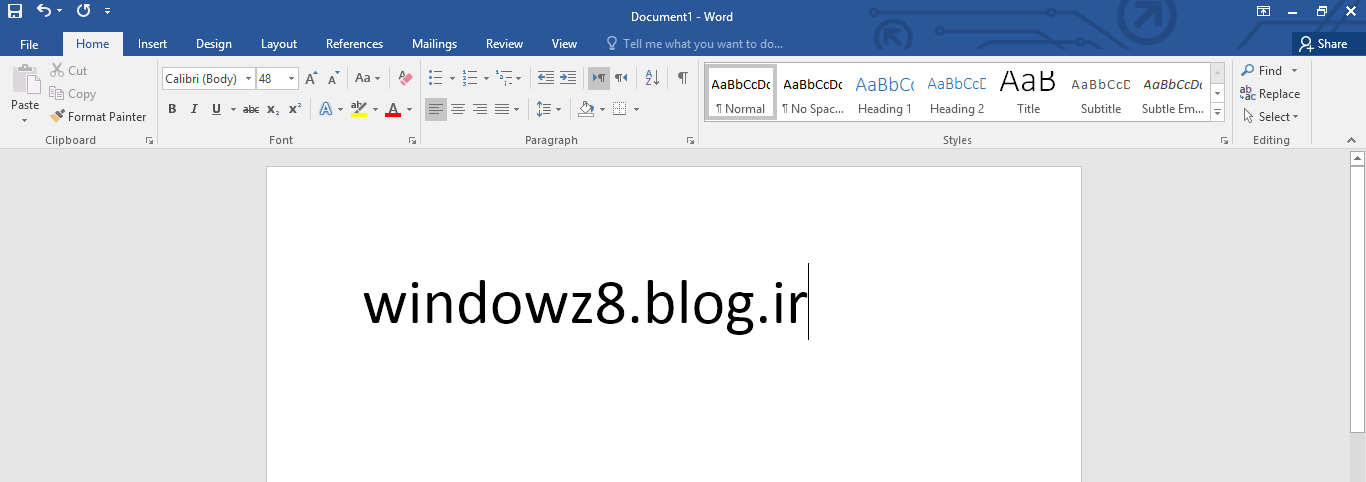Click the Tell me search box
Viewport: 1366px width, 482px height.
(x=695, y=44)
